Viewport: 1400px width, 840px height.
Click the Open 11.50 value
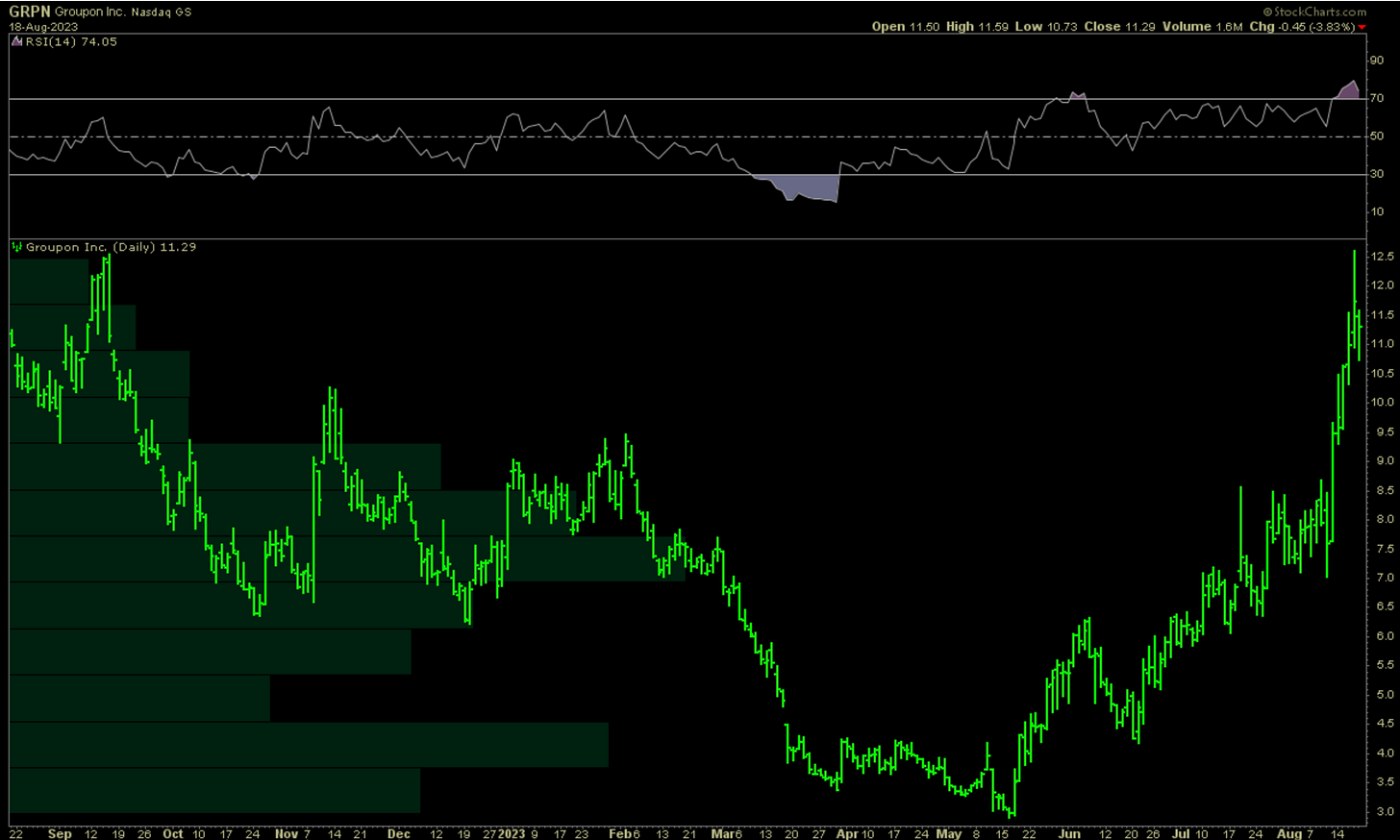point(906,27)
